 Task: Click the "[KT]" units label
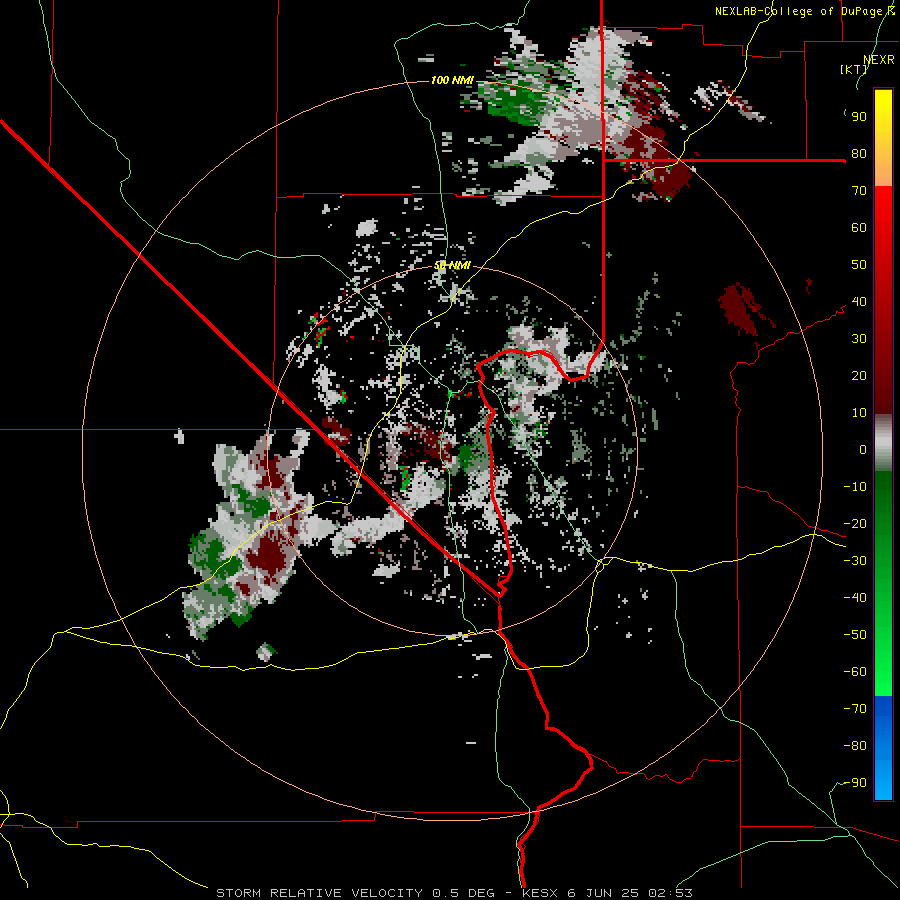[x=854, y=69]
